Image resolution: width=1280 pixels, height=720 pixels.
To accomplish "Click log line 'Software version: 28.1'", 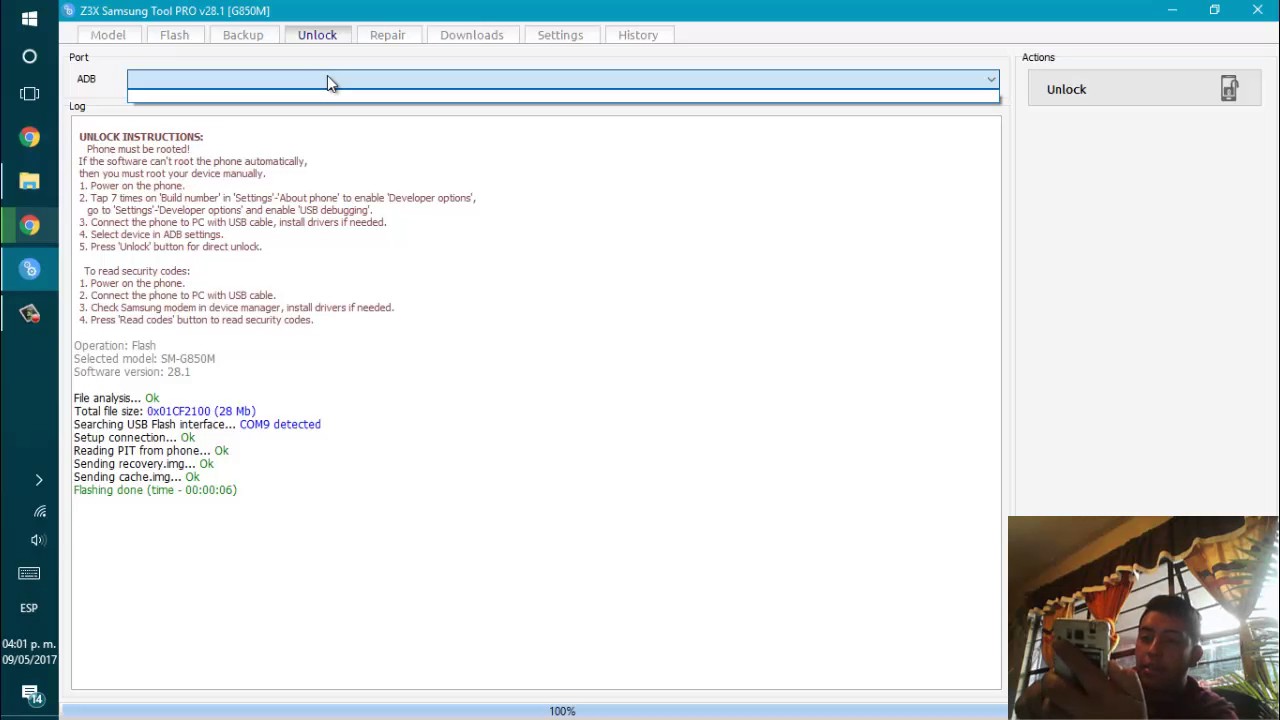I will click(x=131, y=372).
